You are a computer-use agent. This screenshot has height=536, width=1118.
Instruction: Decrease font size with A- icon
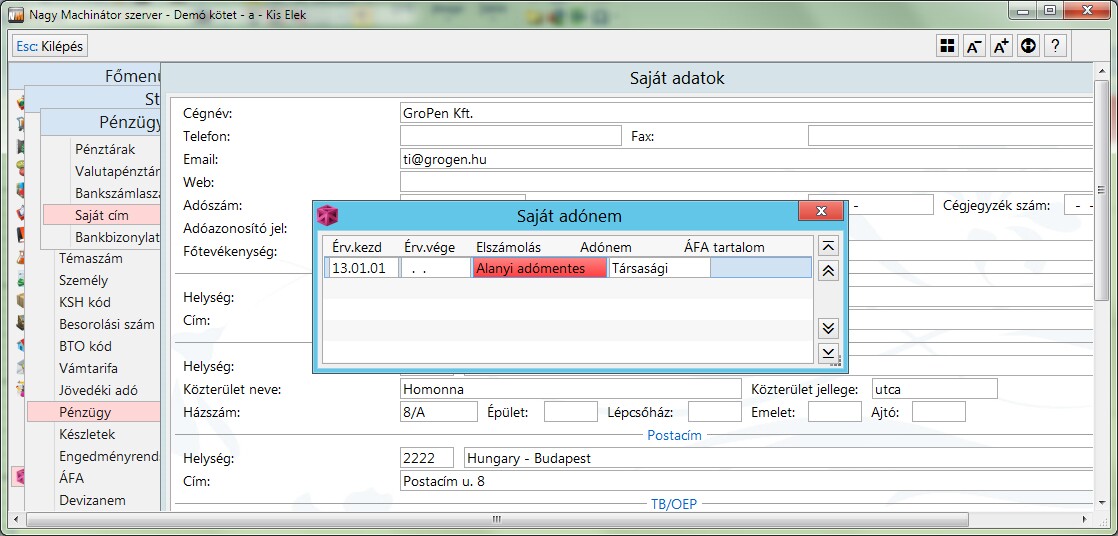(974, 46)
